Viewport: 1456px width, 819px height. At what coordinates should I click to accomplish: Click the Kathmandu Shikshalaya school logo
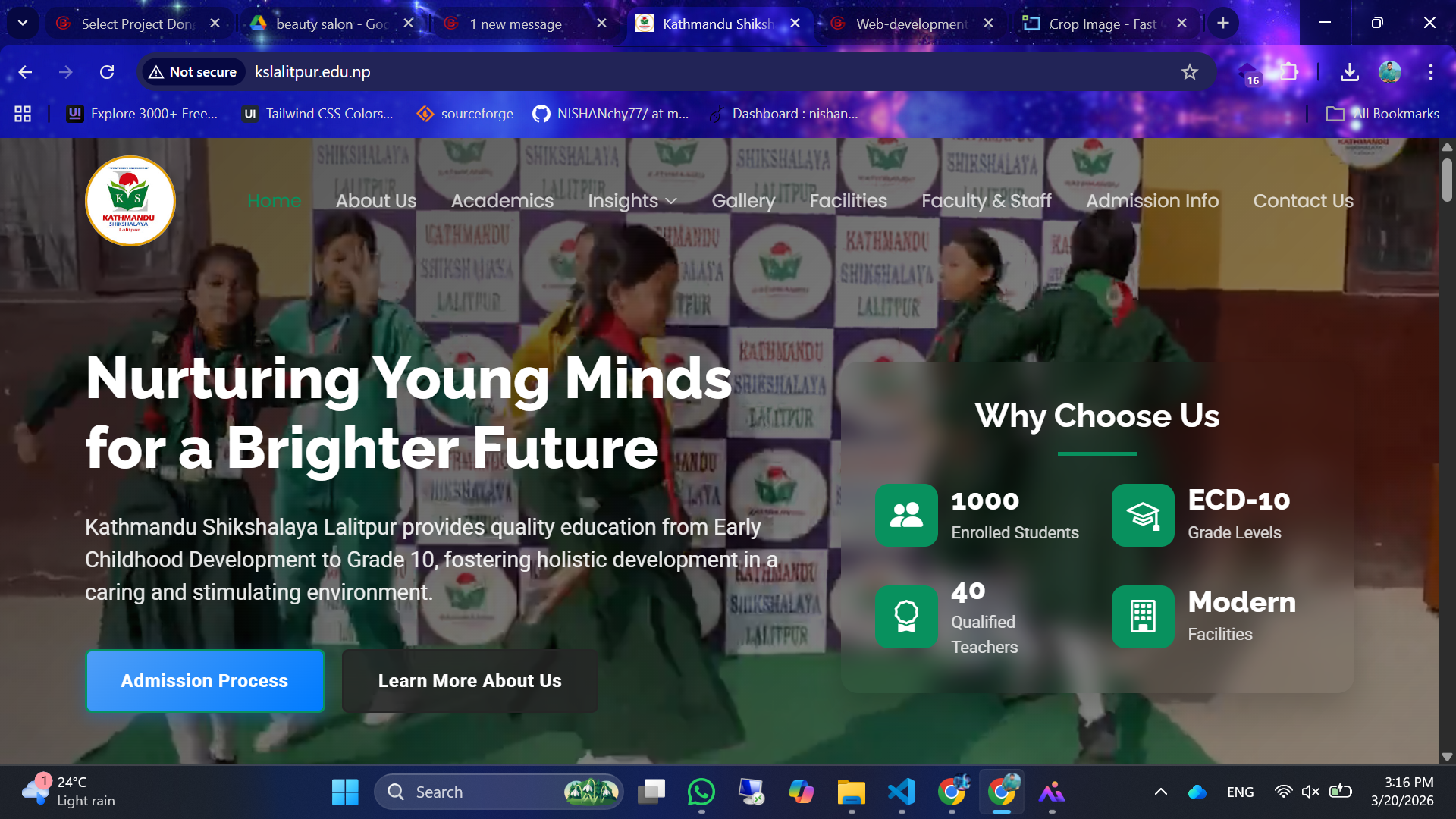(x=130, y=201)
